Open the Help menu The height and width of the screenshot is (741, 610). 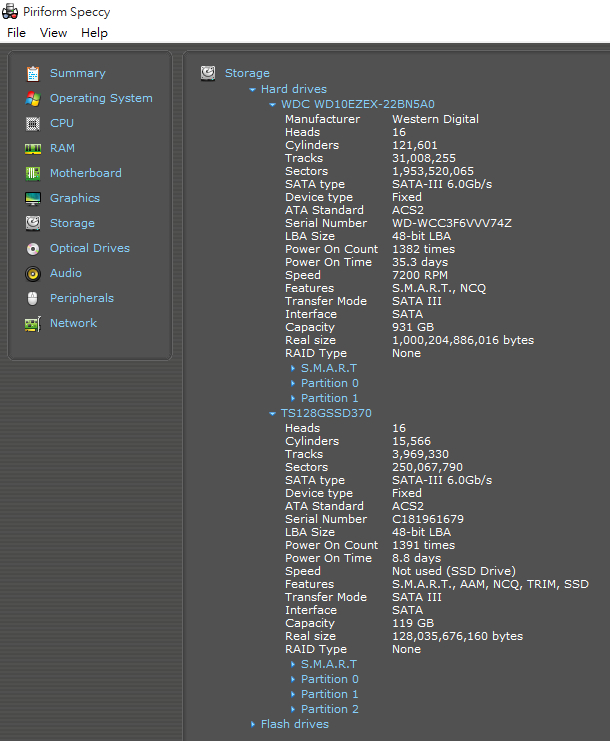tap(94, 33)
